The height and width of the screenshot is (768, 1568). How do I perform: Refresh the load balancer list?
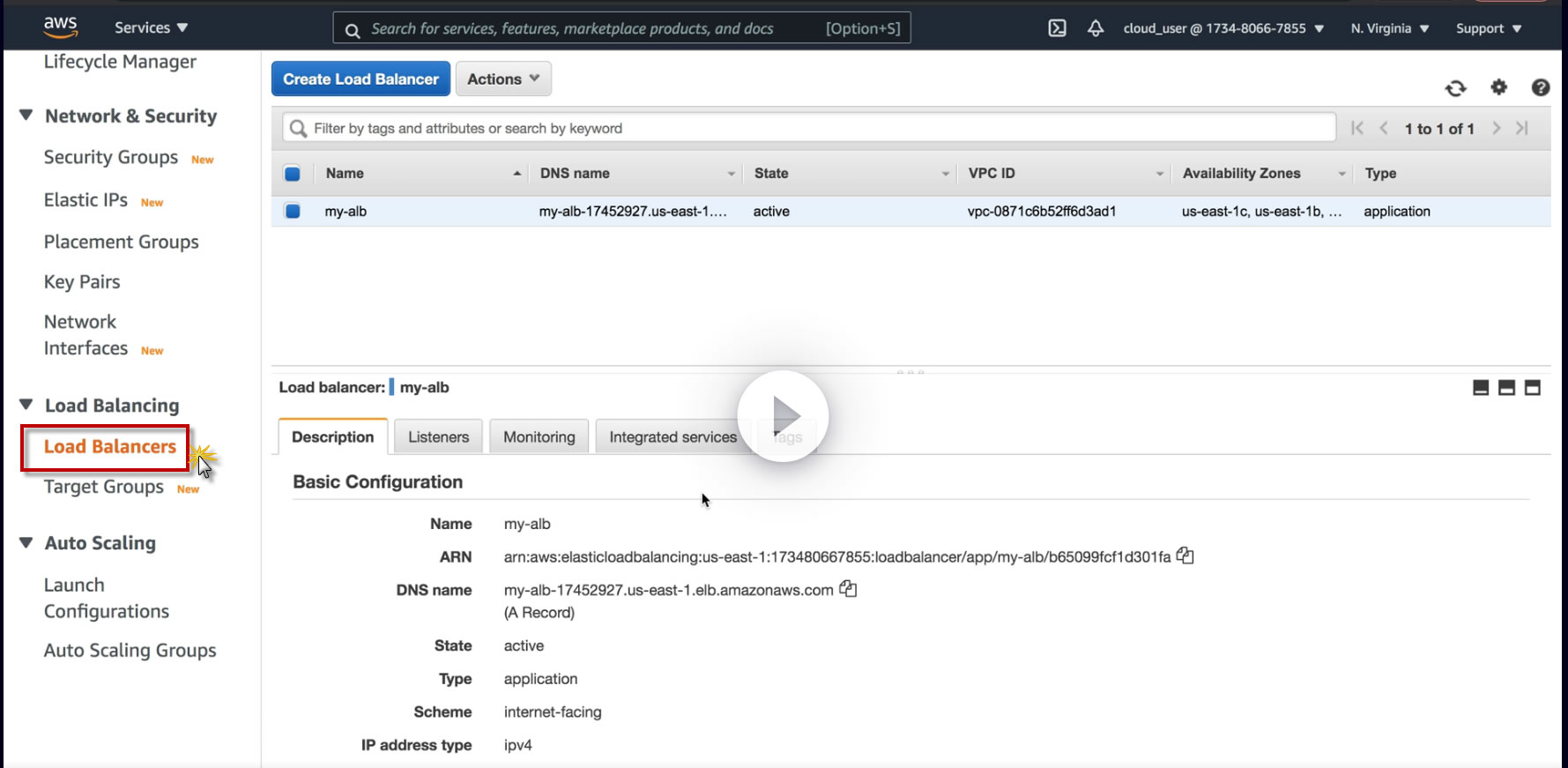pyautogui.click(x=1456, y=88)
